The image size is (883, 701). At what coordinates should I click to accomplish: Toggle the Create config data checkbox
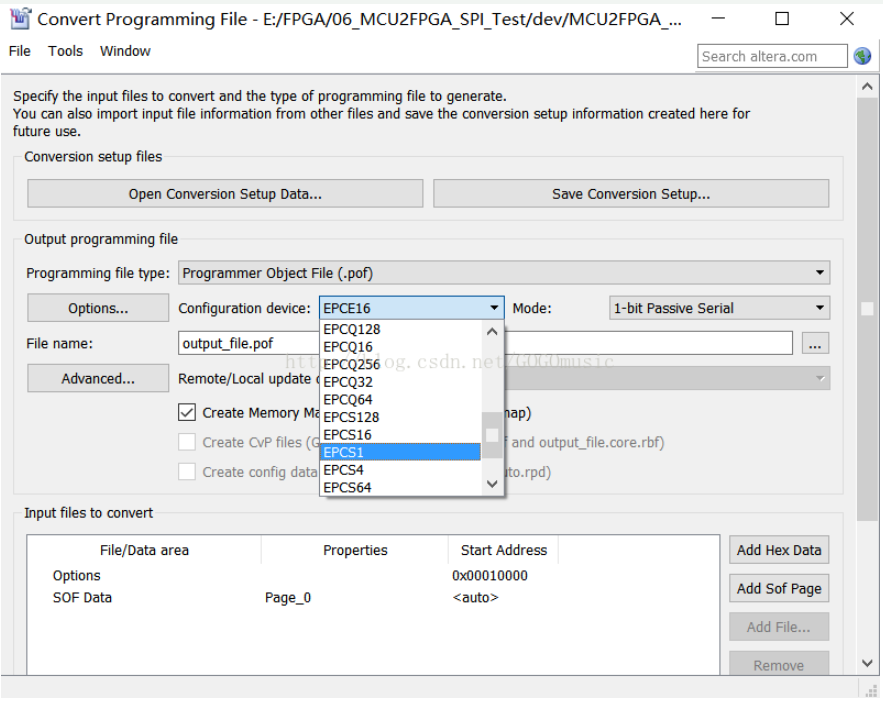[x=187, y=471]
